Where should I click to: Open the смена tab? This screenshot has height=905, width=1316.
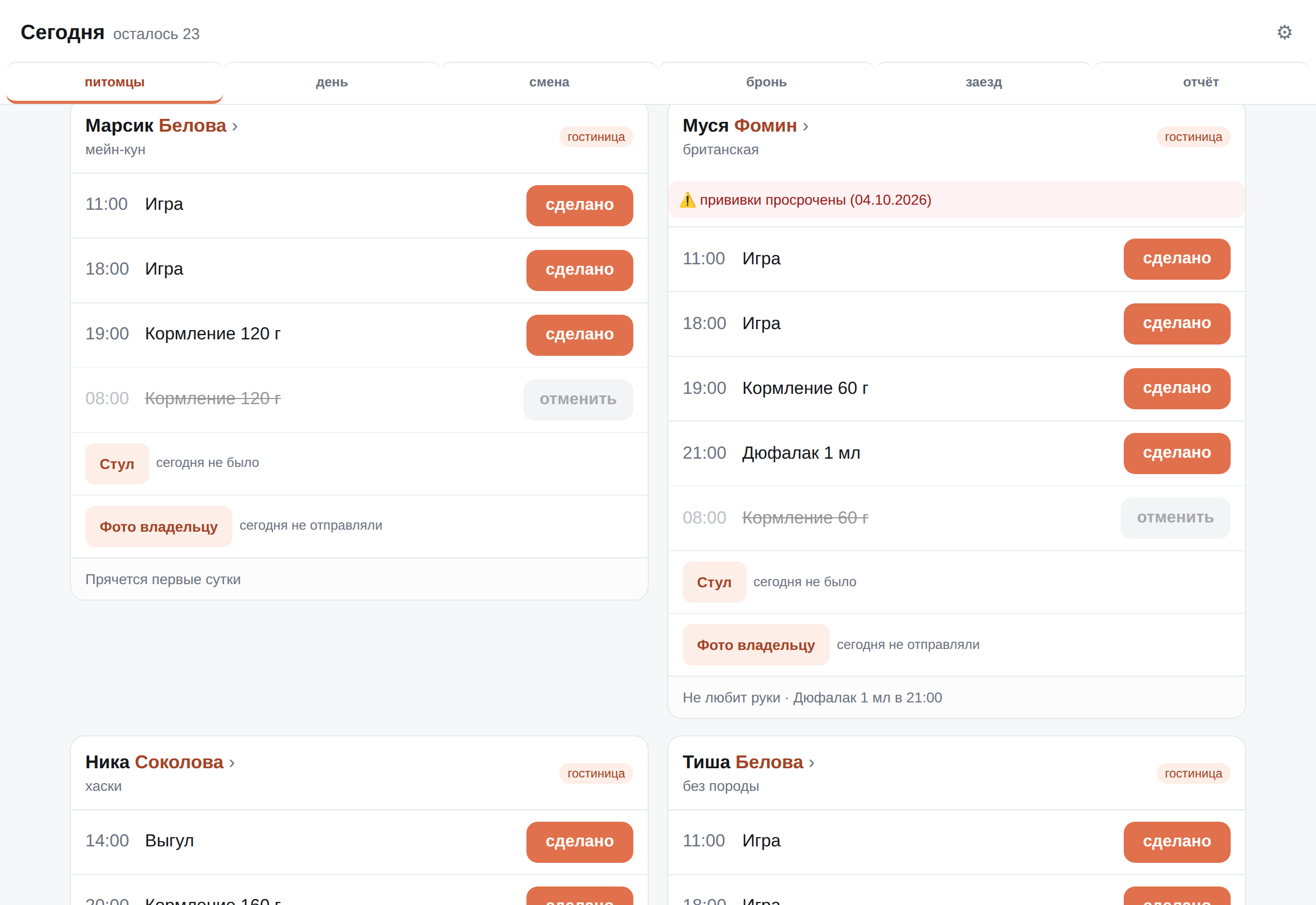(549, 82)
